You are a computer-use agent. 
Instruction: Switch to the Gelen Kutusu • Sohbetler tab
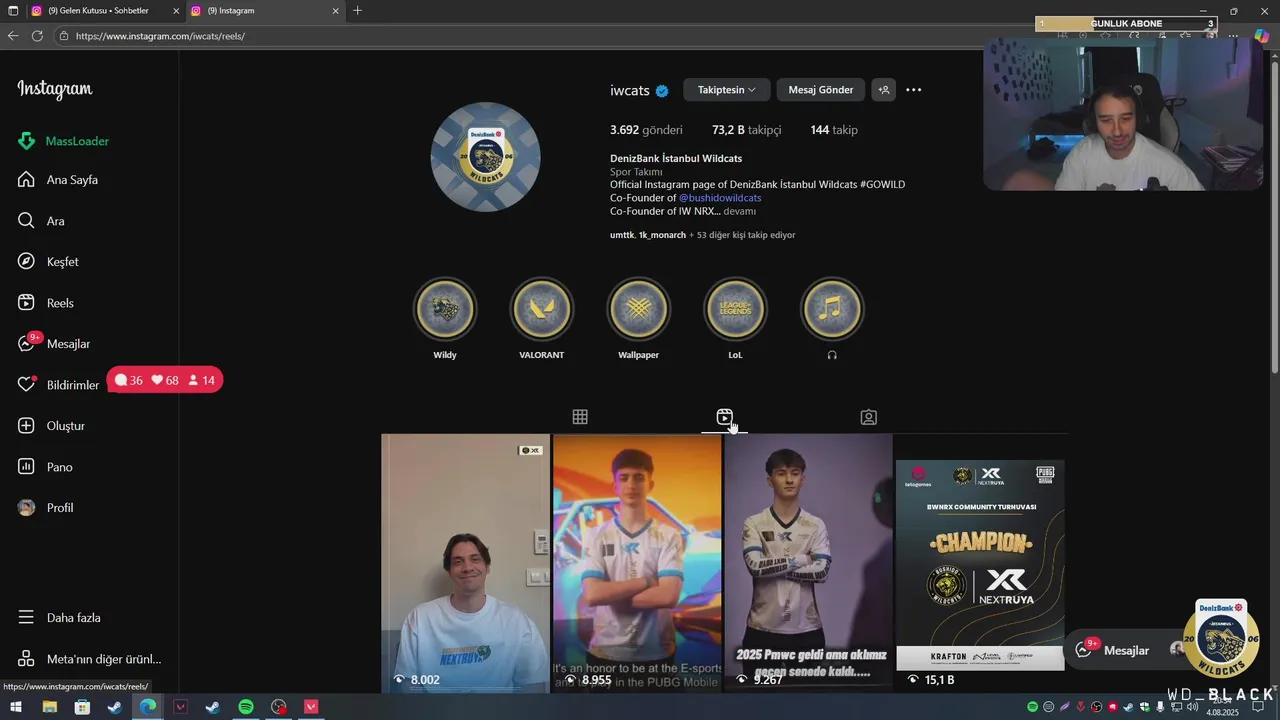pos(98,11)
